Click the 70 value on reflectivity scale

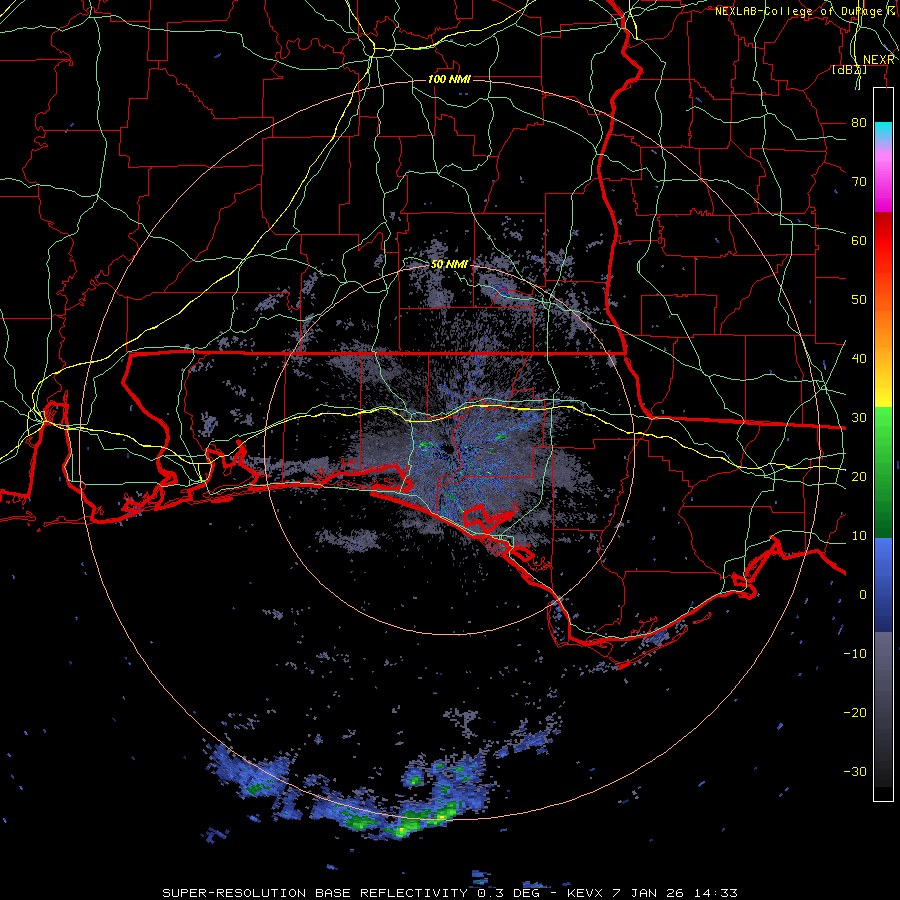[x=859, y=182]
